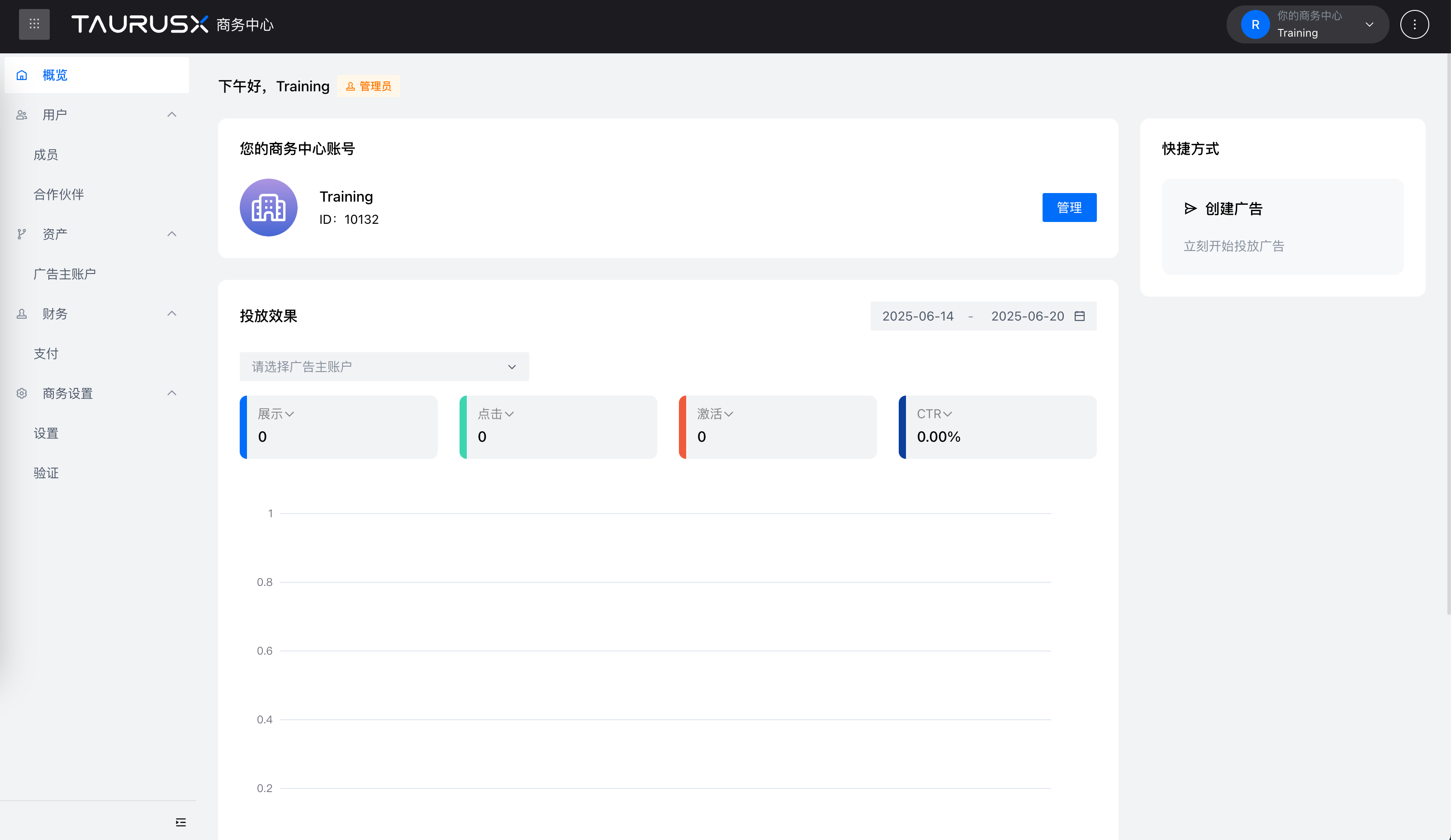Collapse the 资产 sidebar section
Screen dimensions: 1451x840
coord(171,234)
